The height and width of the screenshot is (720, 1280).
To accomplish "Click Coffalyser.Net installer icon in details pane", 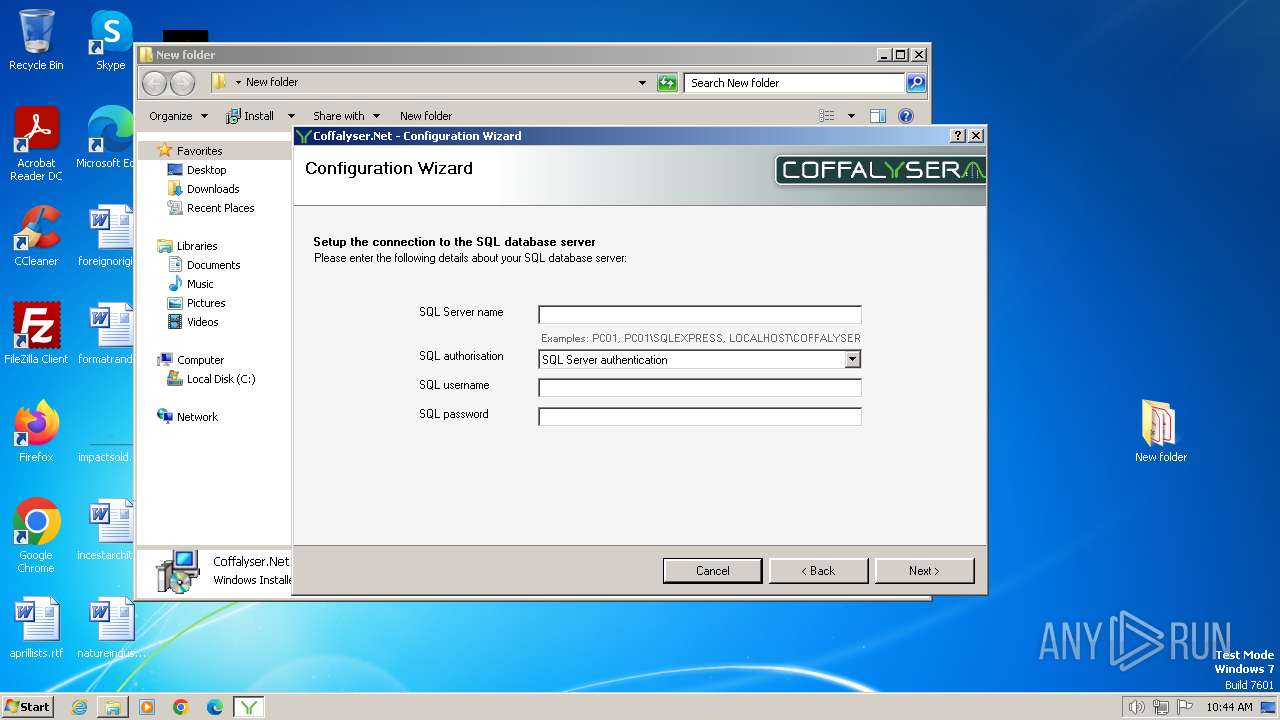I will (x=178, y=571).
